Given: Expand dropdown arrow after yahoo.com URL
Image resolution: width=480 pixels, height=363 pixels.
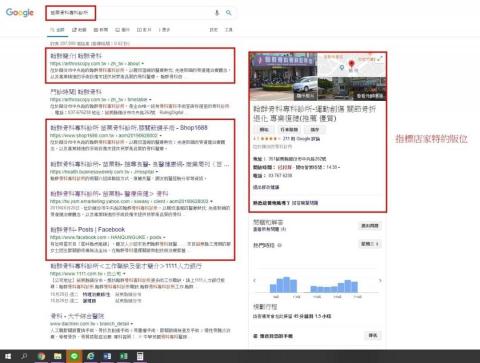Looking at the screenshot, I should click(x=211, y=201).
